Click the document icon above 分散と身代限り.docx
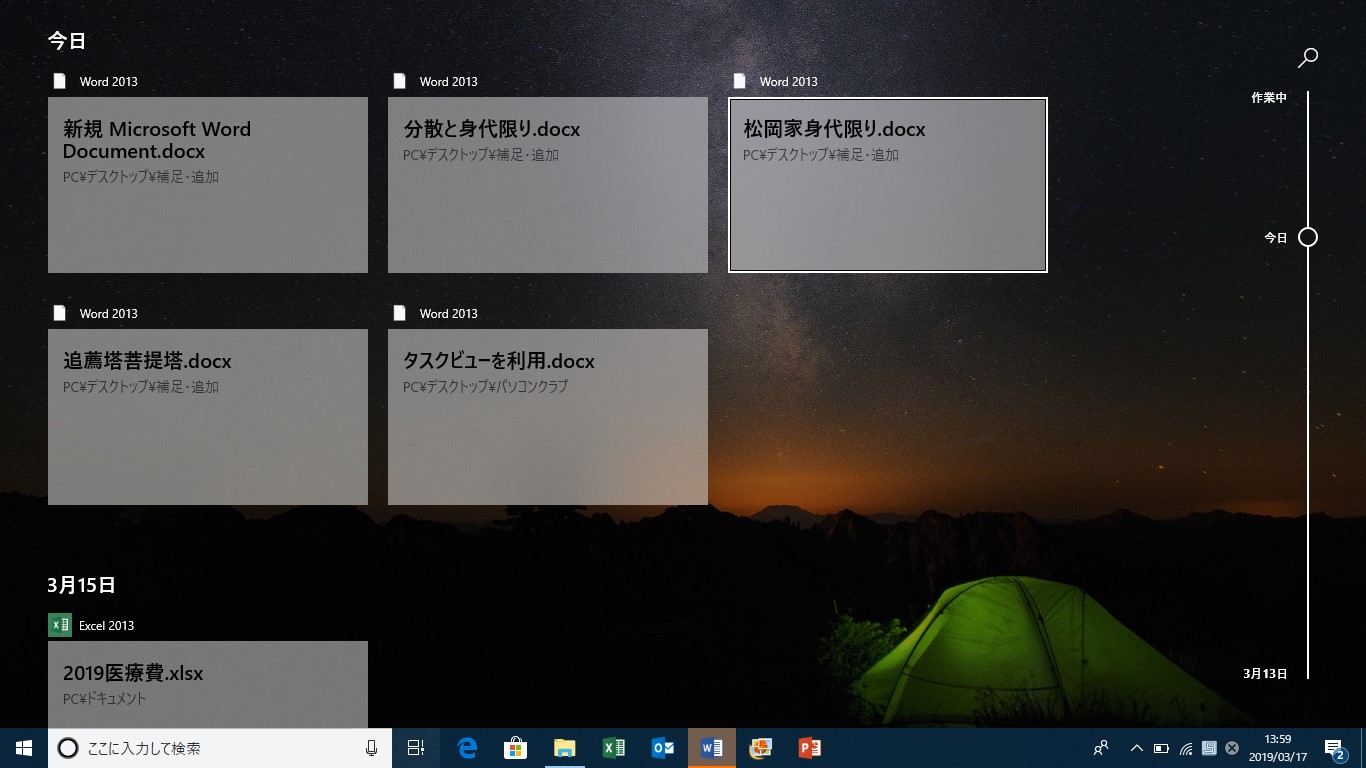The height and width of the screenshot is (768, 1366). 400,81
